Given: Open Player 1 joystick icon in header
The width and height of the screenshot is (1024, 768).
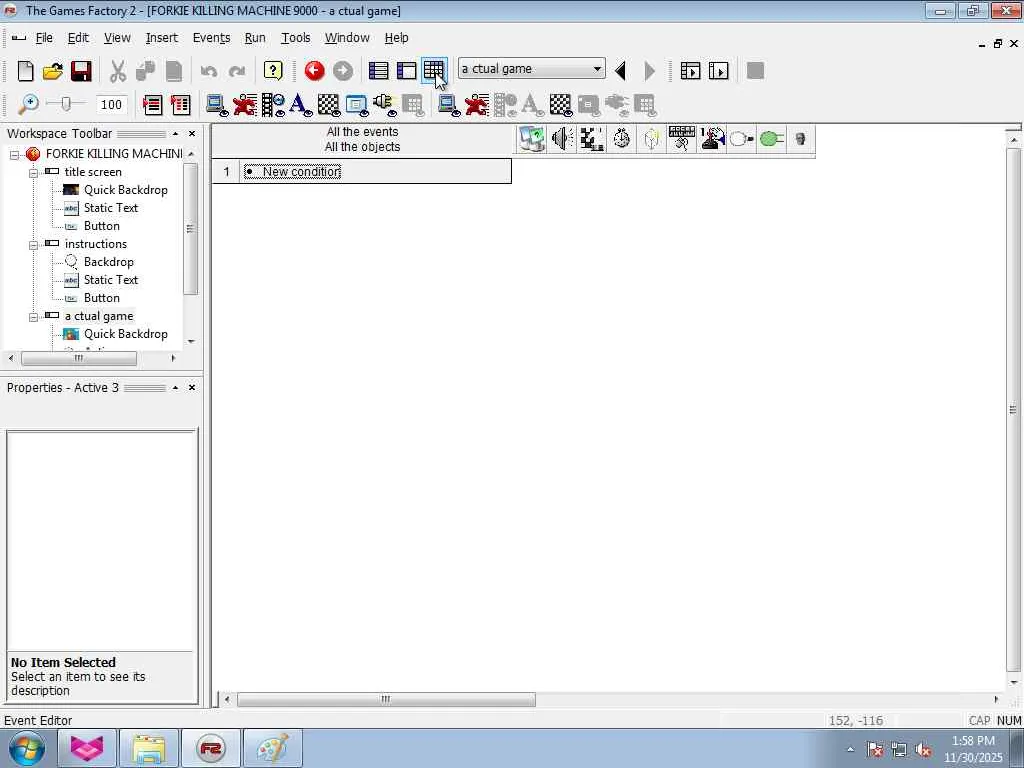Looking at the screenshot, I should pos(712,138).
